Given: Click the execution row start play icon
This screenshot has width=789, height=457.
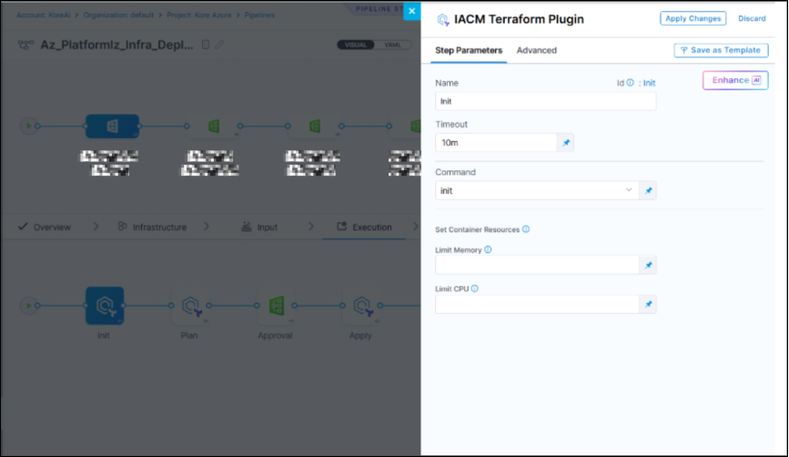Looking at the screenshot, I should coord(29,306).
